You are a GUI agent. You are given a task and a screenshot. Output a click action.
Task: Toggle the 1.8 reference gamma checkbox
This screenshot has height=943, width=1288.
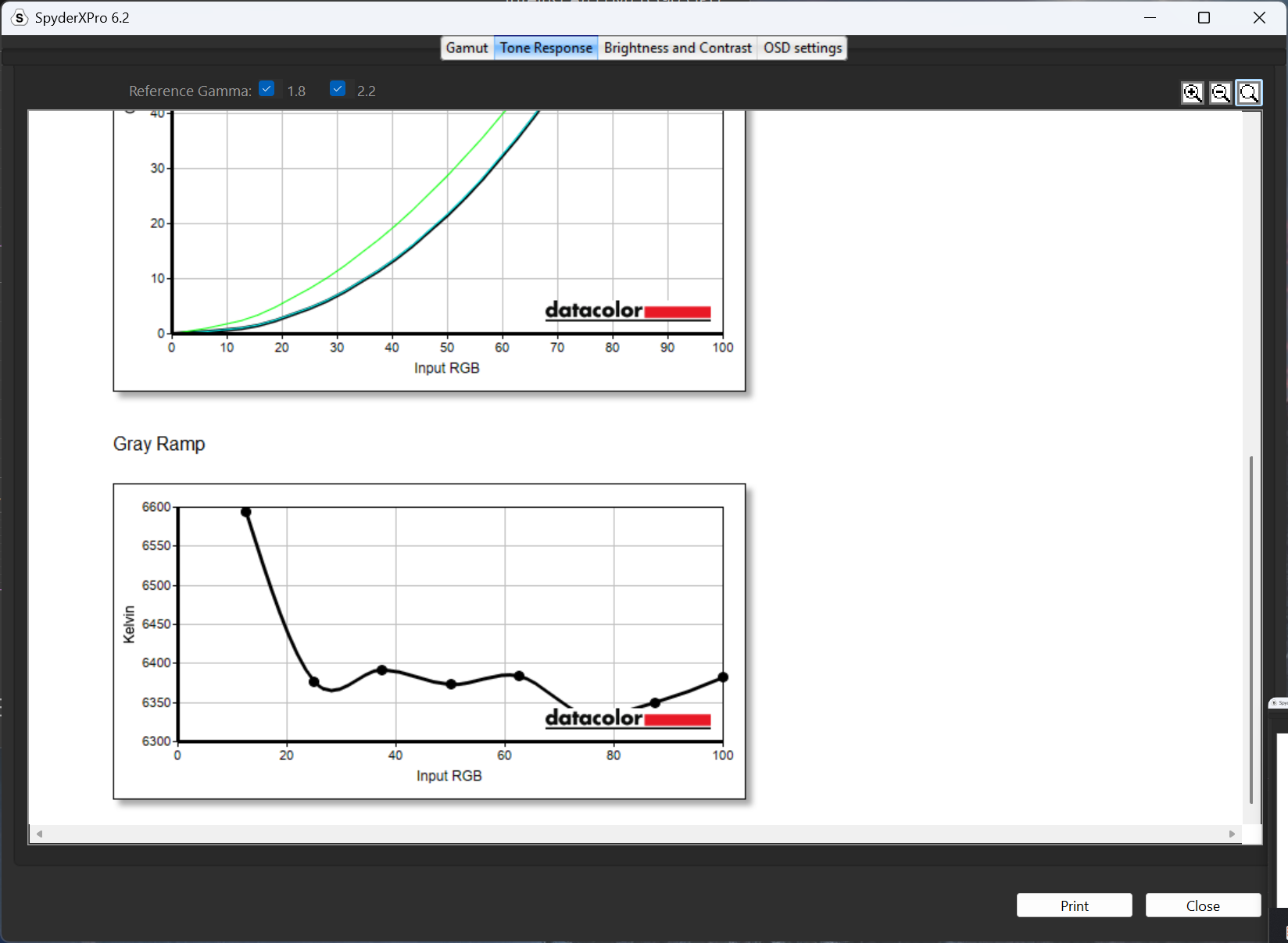[x=267, y=89]
